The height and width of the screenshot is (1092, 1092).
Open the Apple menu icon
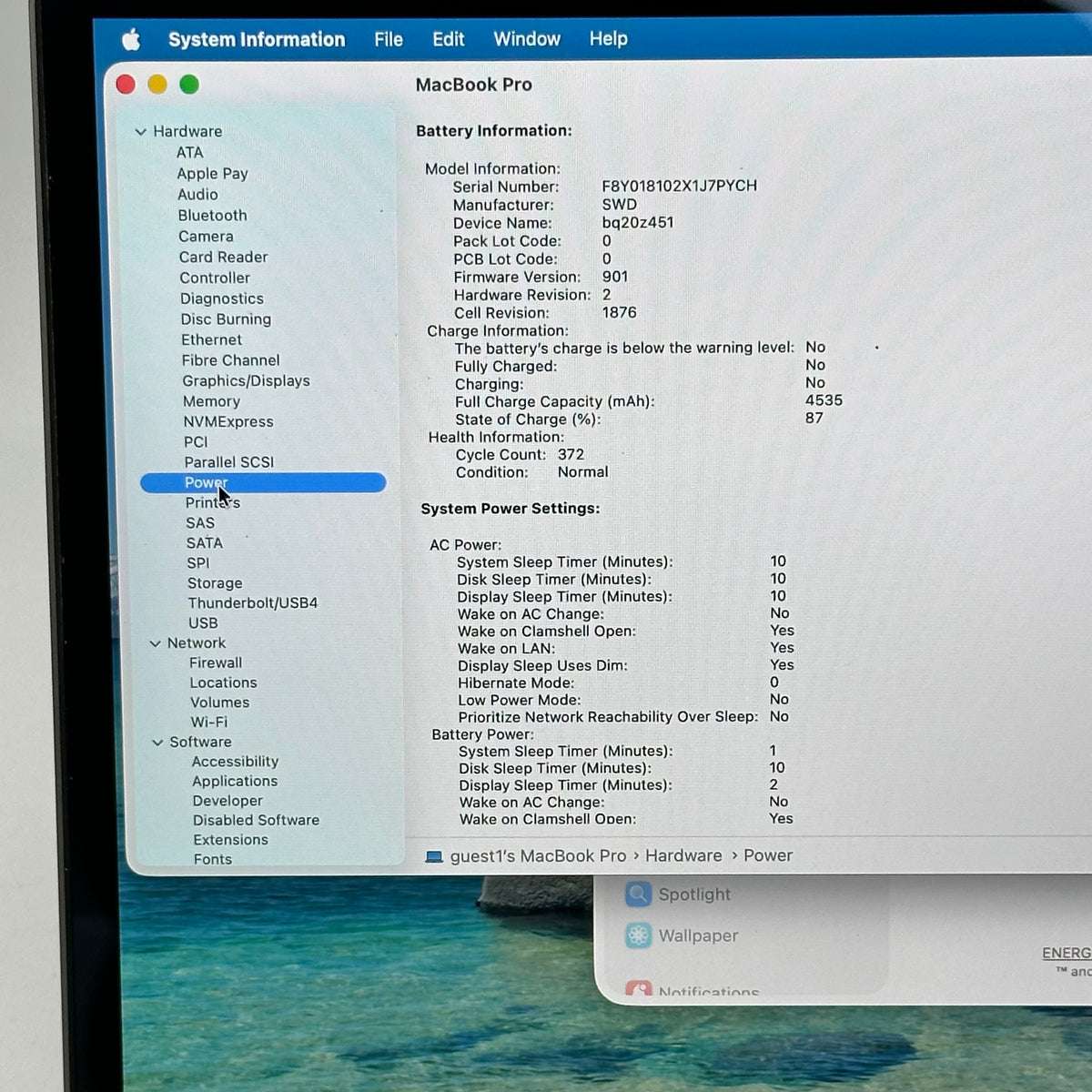coord(131,39)
